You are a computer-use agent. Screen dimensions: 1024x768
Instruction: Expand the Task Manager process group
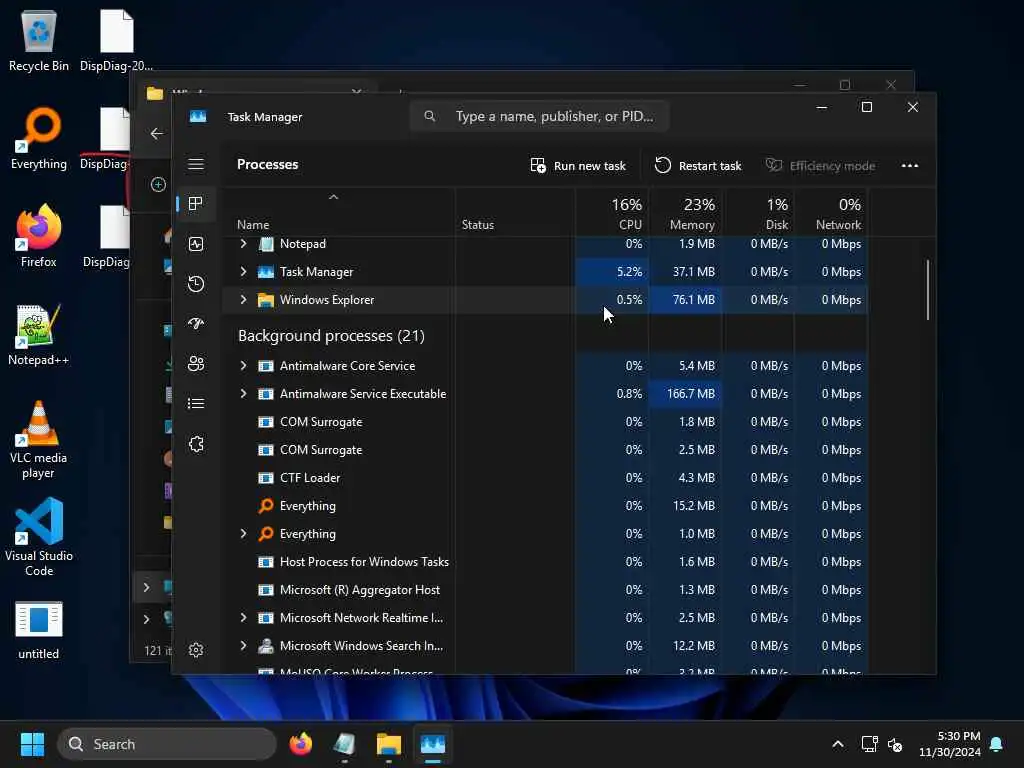point(244,272)
